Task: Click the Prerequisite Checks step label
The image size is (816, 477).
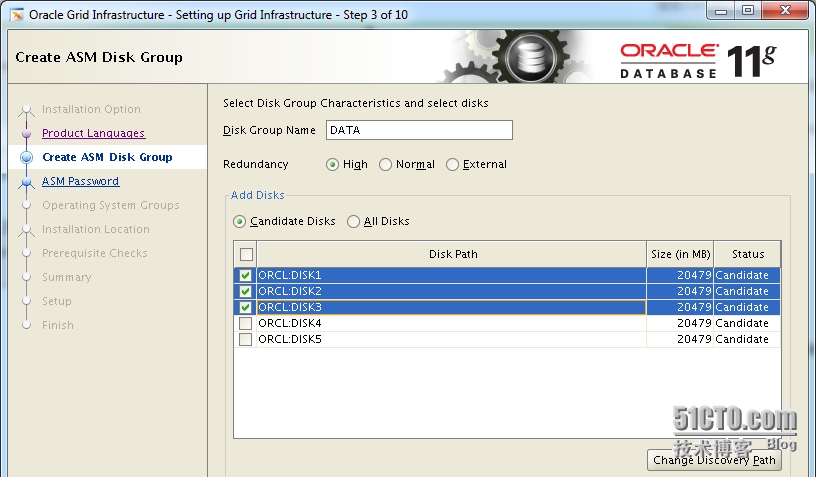Action: [x=95, y=253]
